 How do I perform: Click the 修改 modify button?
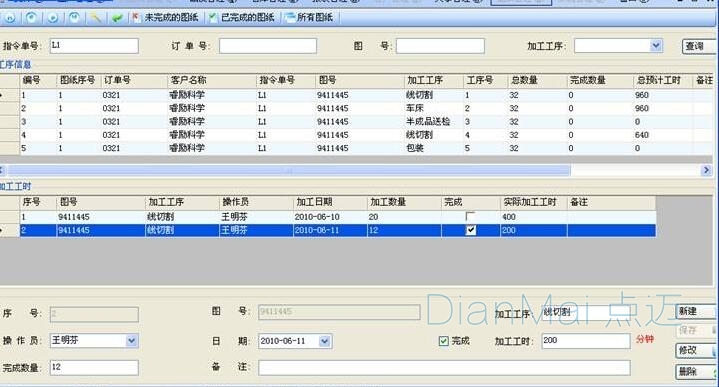coord(696,350)
